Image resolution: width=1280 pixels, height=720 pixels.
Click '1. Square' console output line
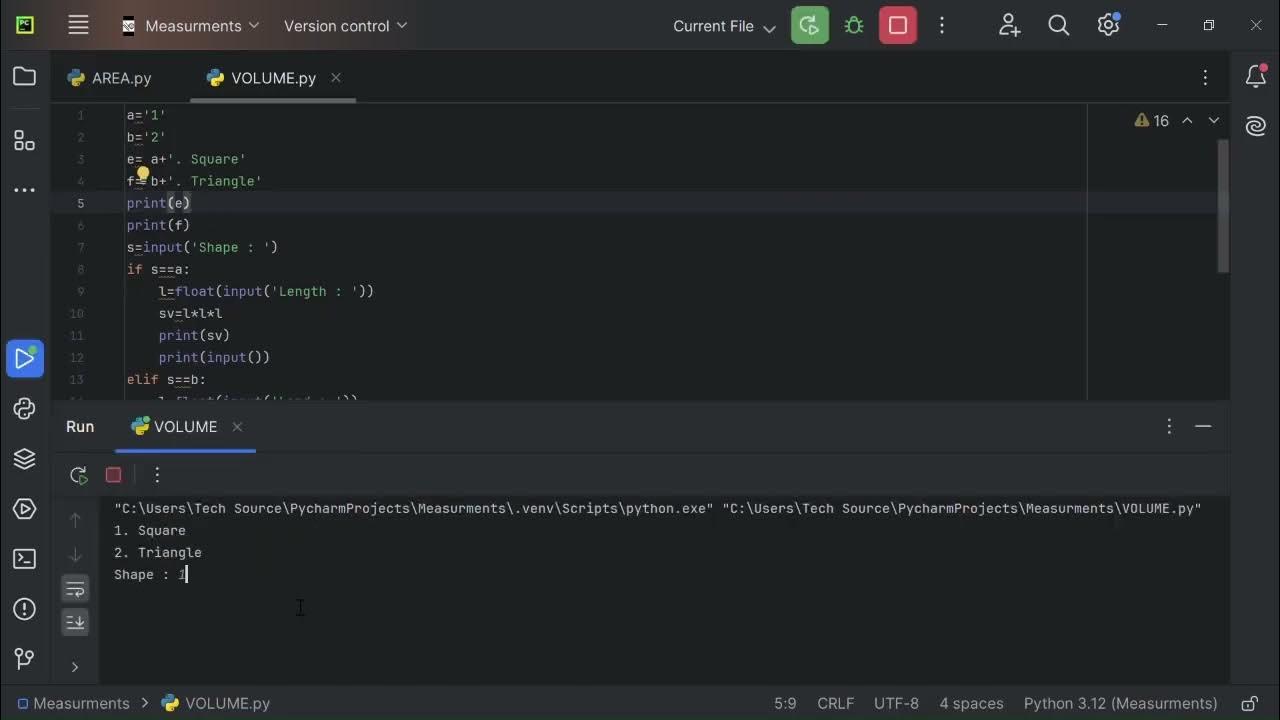(150, 530)
